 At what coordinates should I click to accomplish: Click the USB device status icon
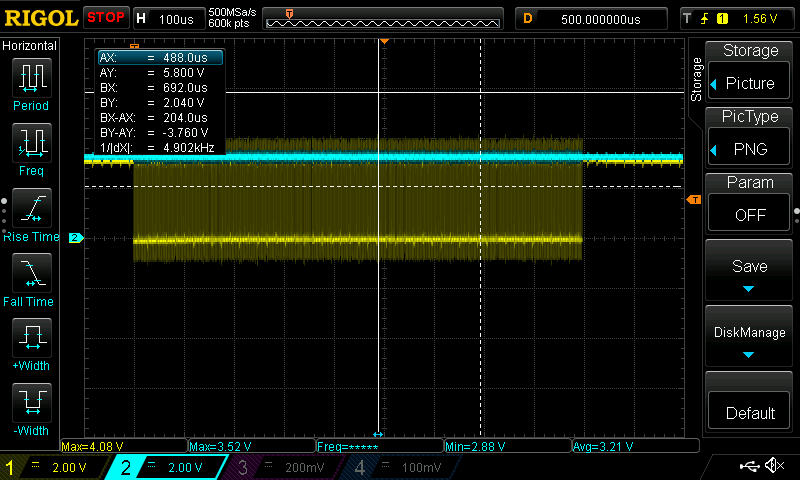tap(748, 466)
